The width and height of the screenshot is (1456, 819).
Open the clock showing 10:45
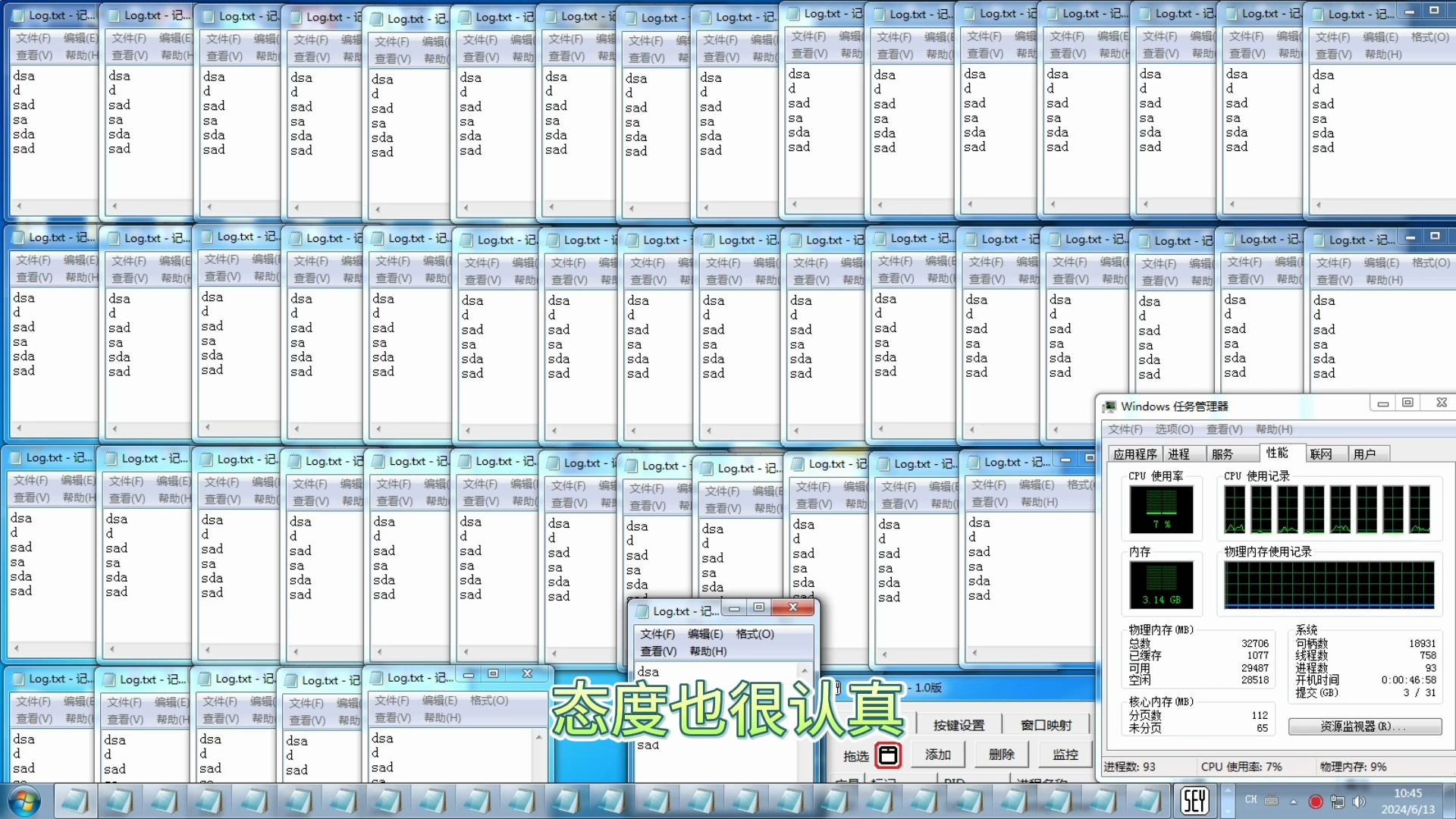[1407, 802]
